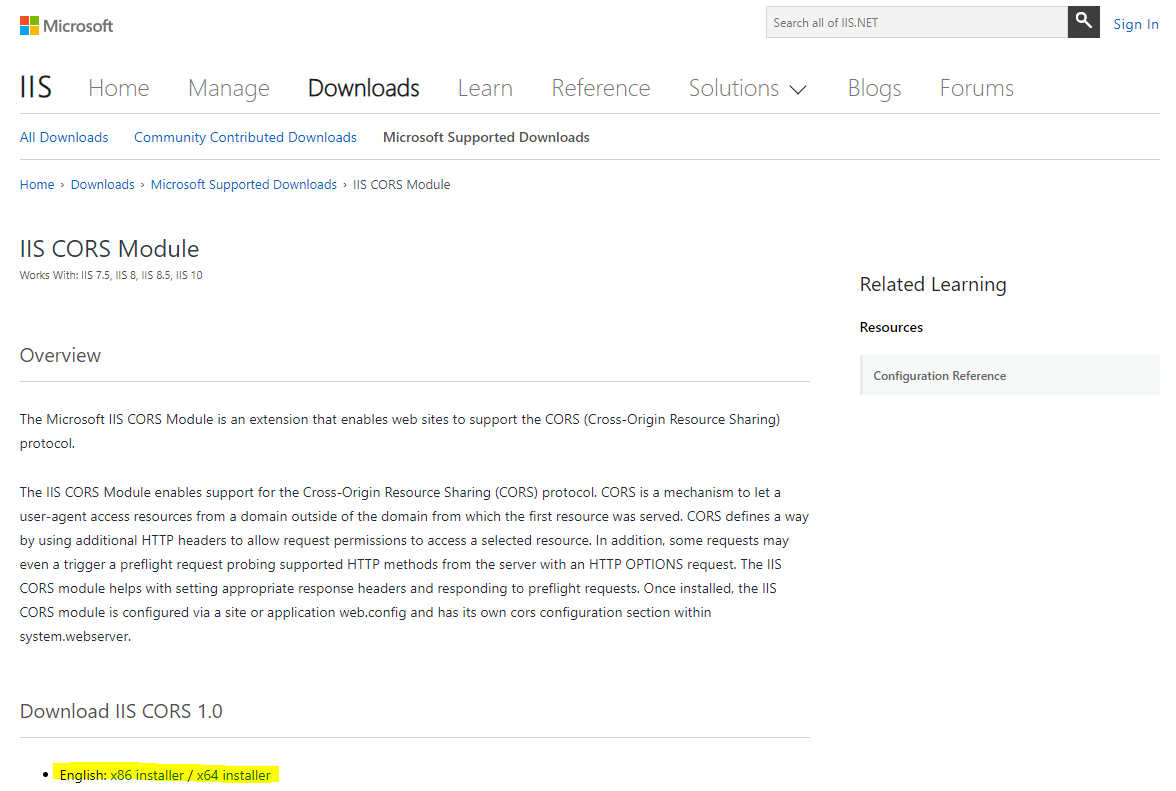Click the IIS CORS Module heading
Screen dimensions: 1176x791
[x=110, y=249]
